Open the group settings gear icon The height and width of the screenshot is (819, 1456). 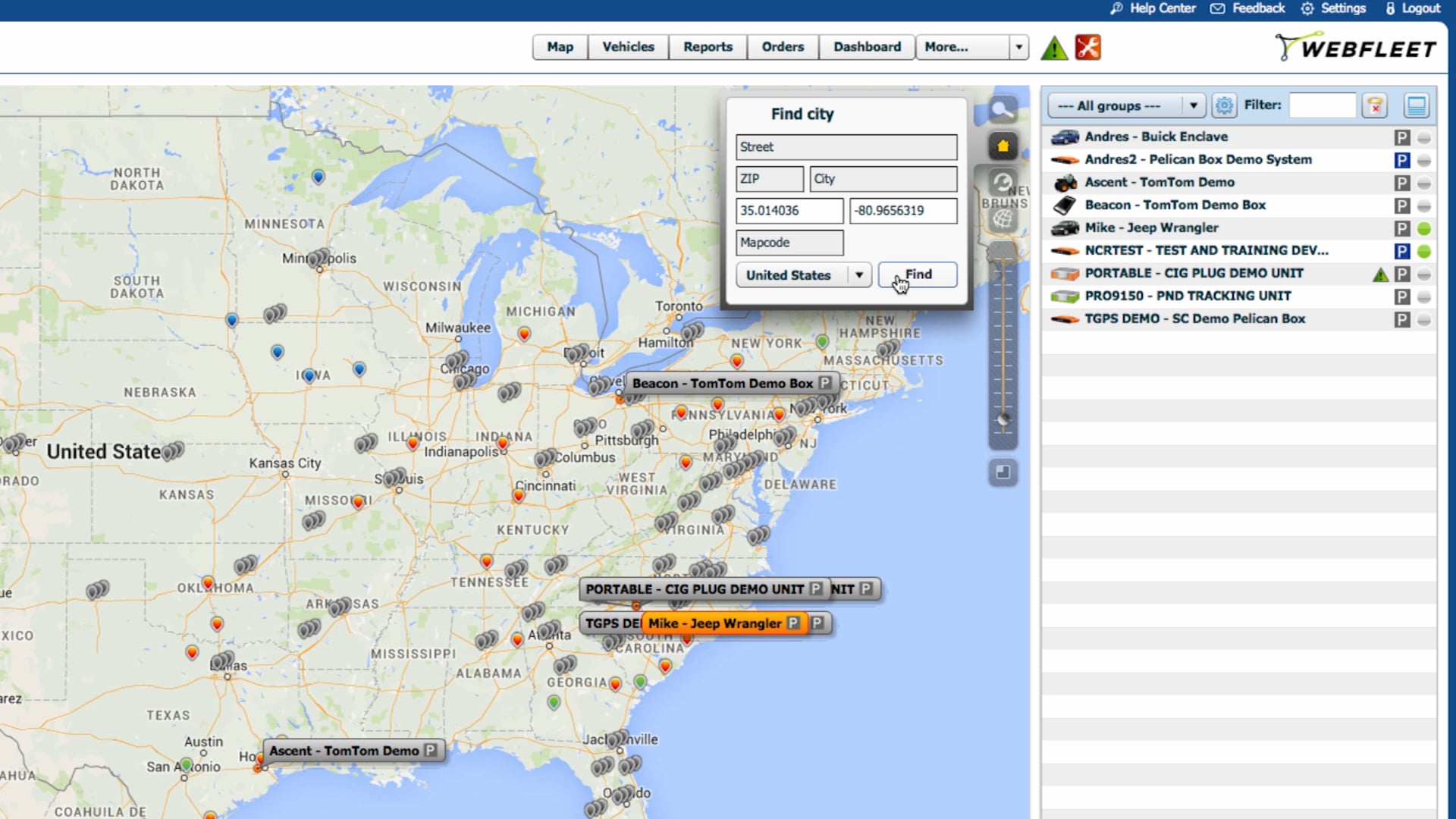pos(1224,105)
